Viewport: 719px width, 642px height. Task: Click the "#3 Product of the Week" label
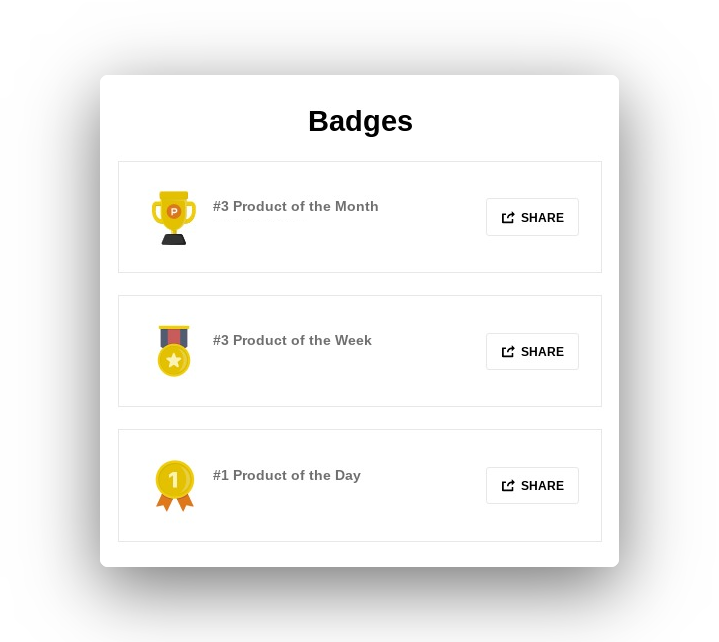pos(292,341)
